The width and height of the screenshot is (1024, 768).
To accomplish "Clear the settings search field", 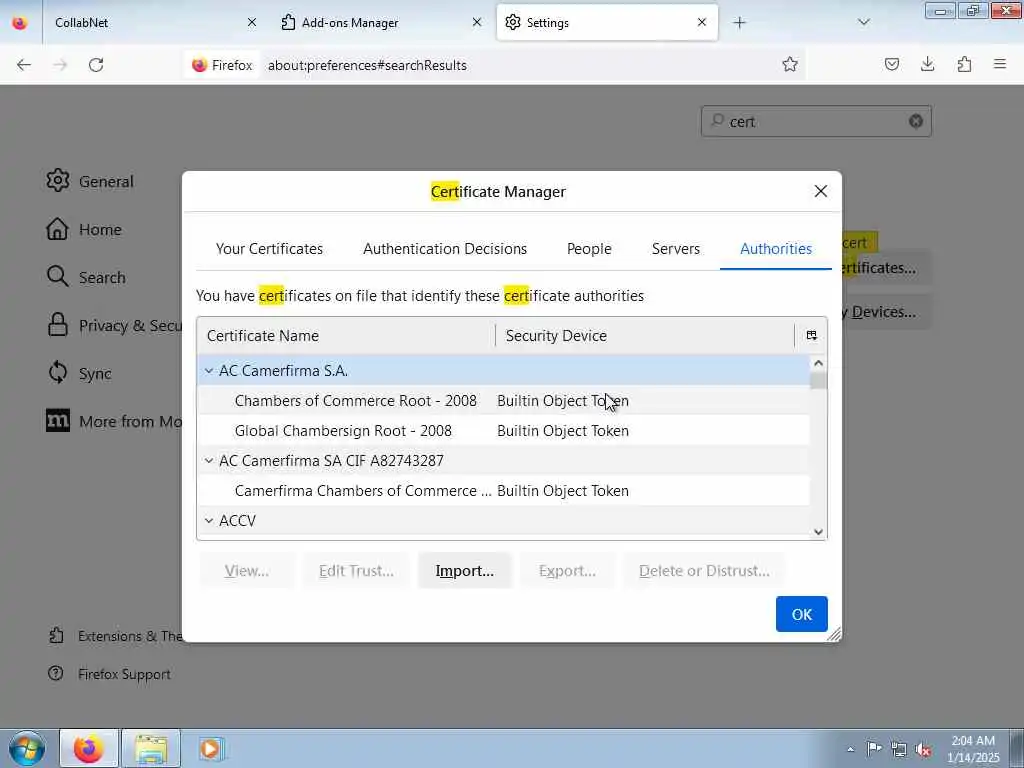I will [x=916, y=121].
